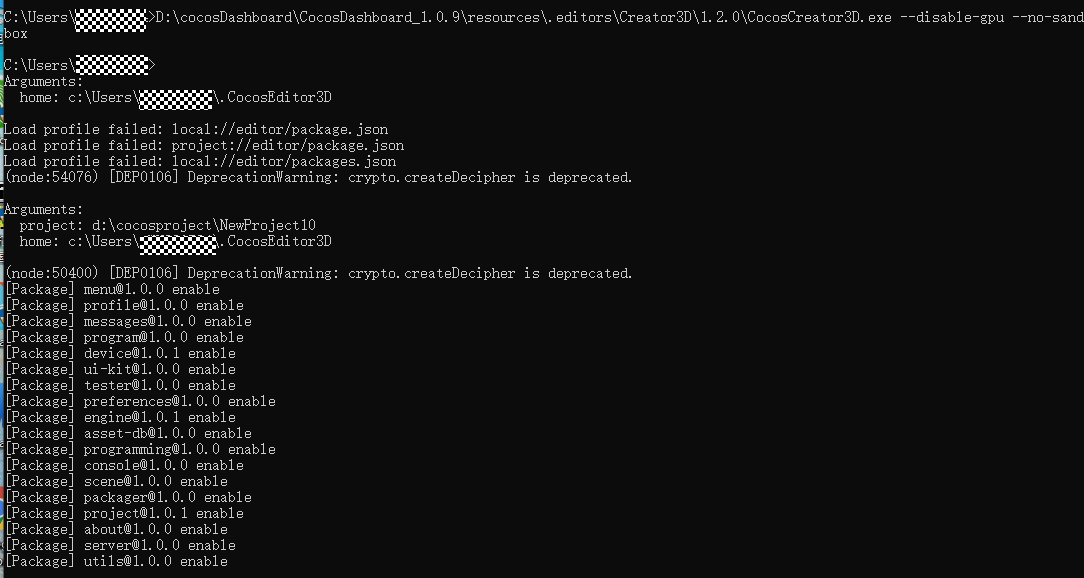Click the ui-kit@1.0.0 package line
This screenshot has width=1084, height=578.
coord(120,369)
